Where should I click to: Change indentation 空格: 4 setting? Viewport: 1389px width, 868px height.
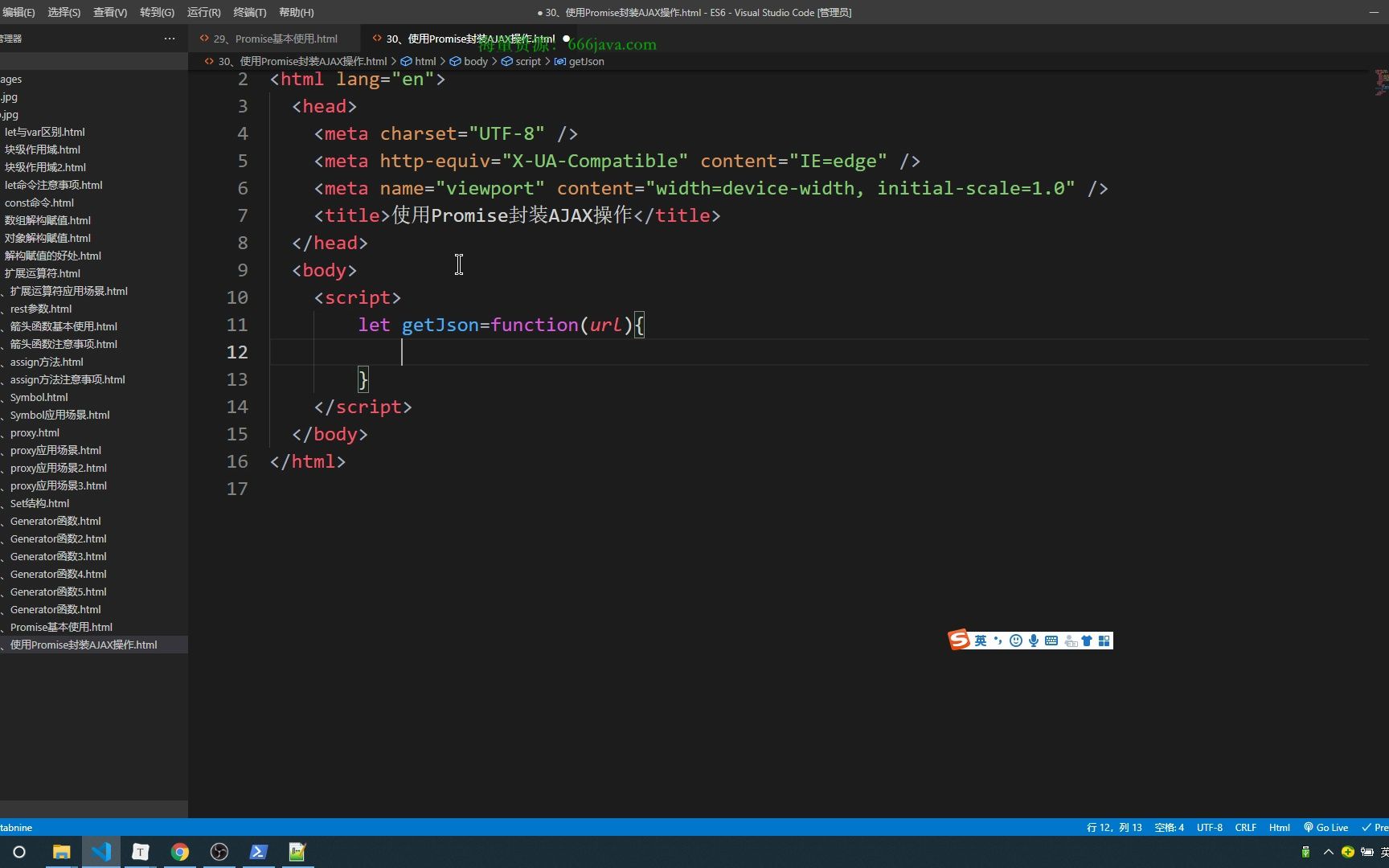[1169, 827]
